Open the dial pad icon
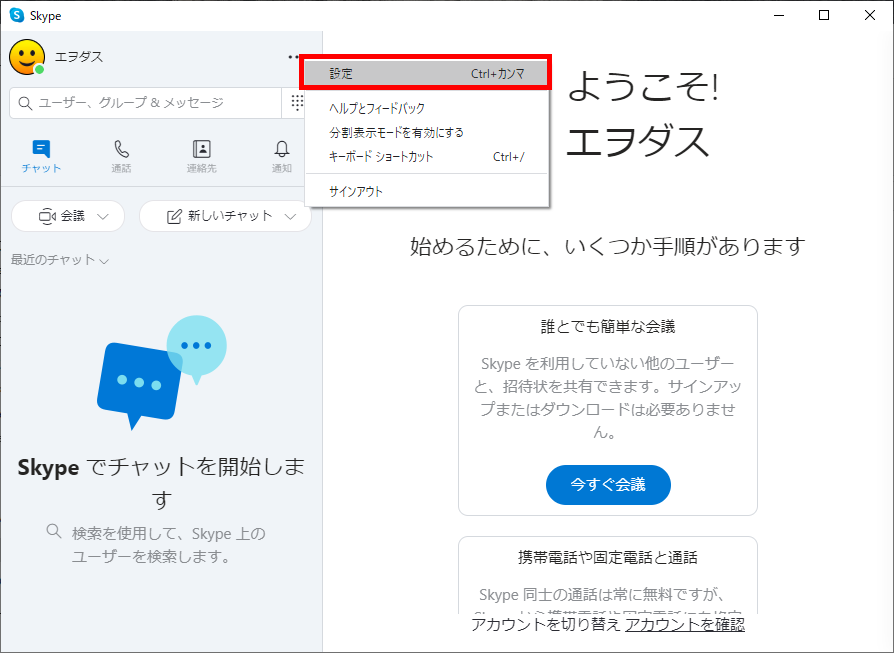Viewport: 894px width, 653px height. click(296, 103)
